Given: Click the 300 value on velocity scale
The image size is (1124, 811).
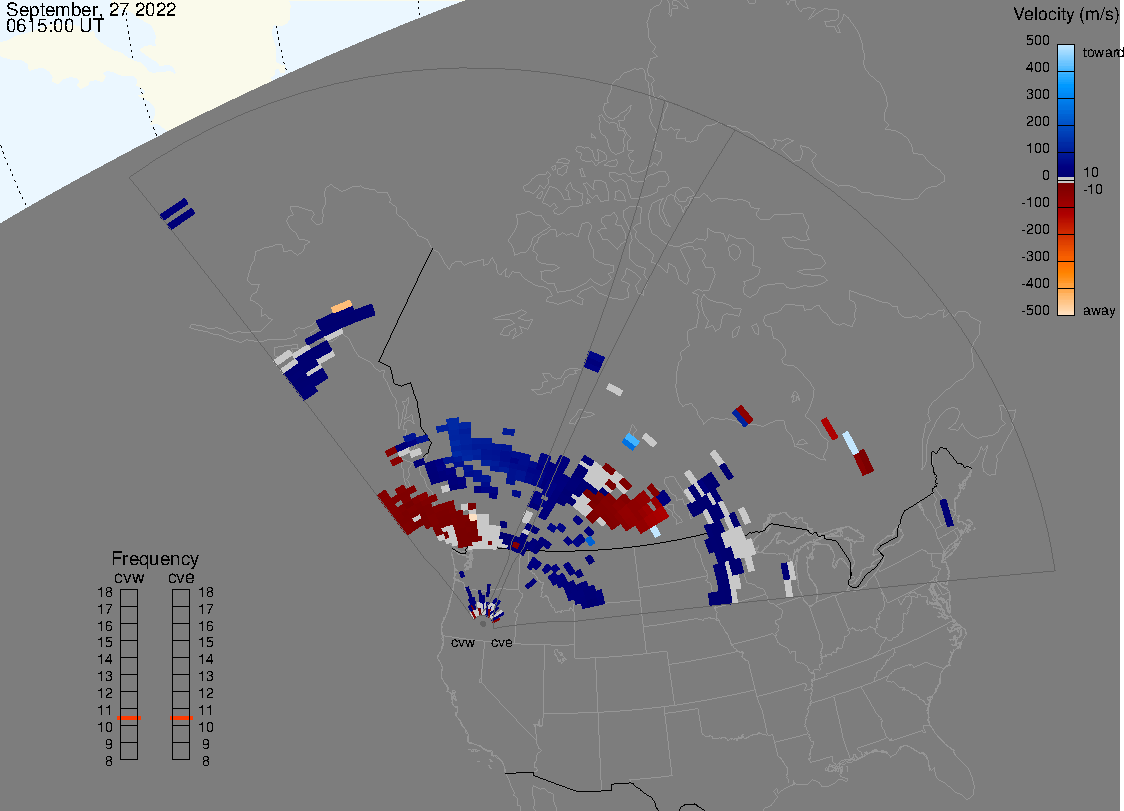Looking at the screenshot, I should pyautogui.click(x=1037, y=94).
